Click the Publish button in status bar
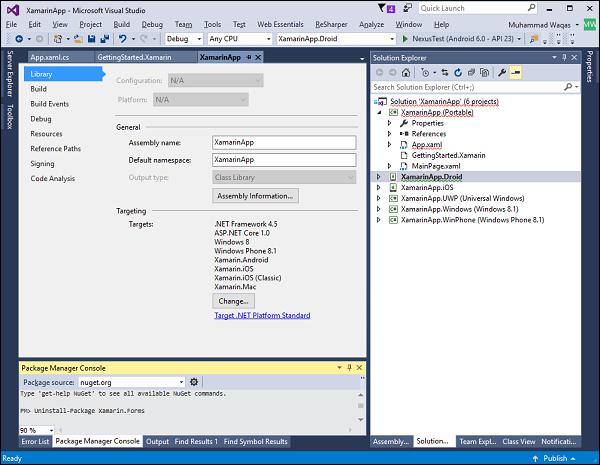This screenshot has height=465, width=600. [x=555, y=458]
